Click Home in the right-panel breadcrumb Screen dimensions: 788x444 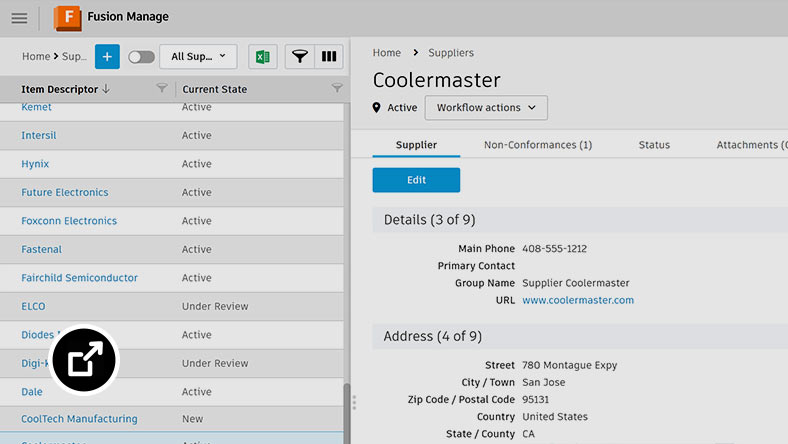pyautogui.click(x=386, y=53)
